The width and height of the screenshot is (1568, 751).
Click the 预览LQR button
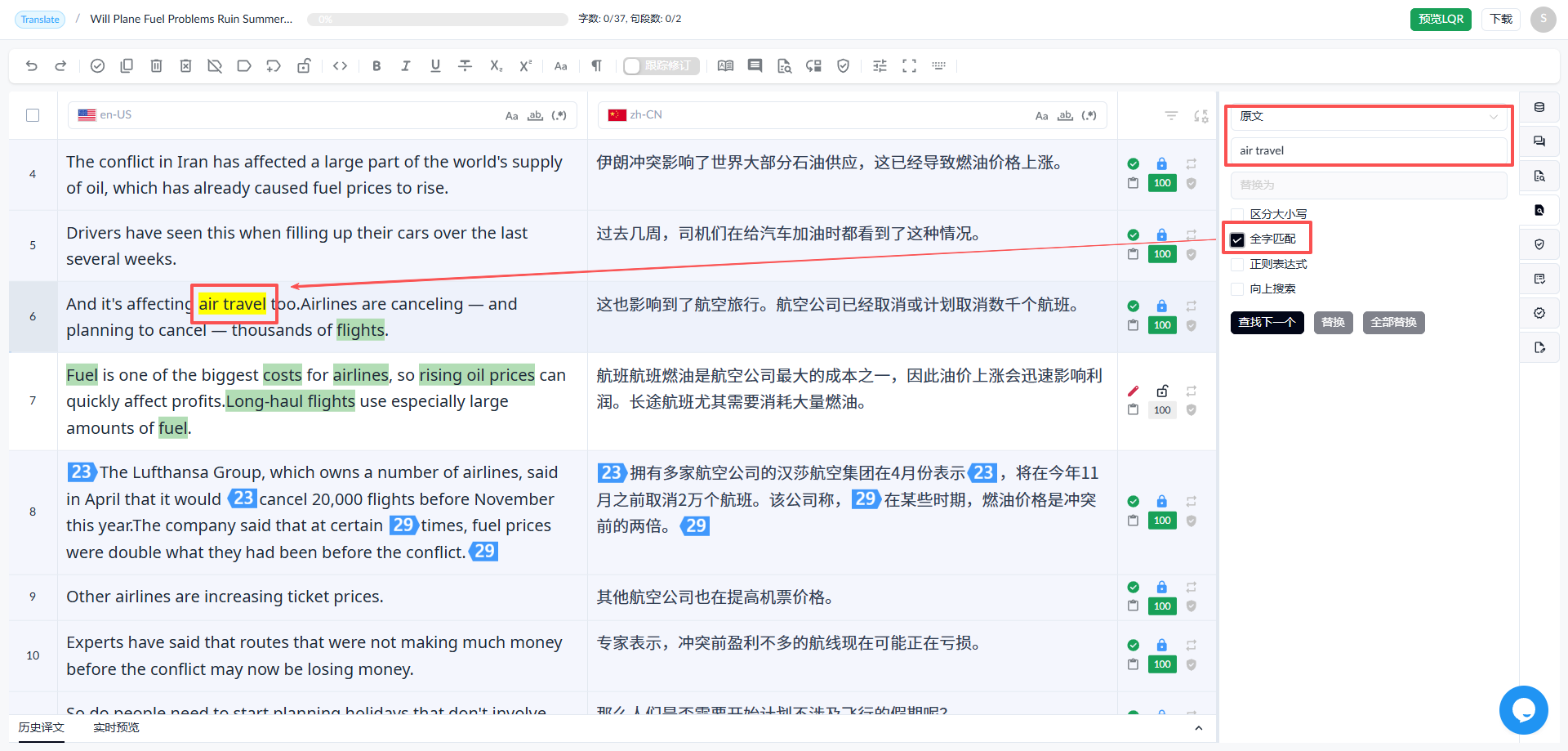click(1441, 19)
